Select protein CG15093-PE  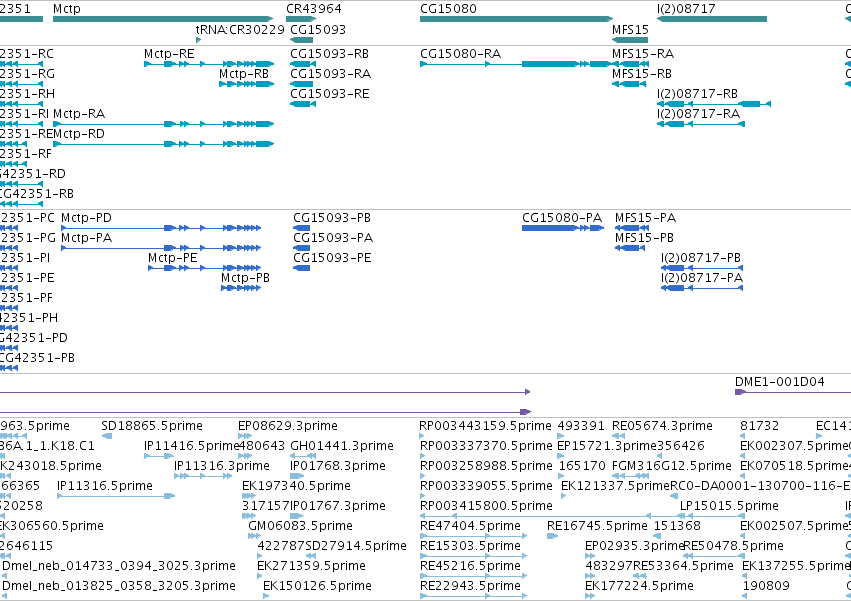point(332,258)
